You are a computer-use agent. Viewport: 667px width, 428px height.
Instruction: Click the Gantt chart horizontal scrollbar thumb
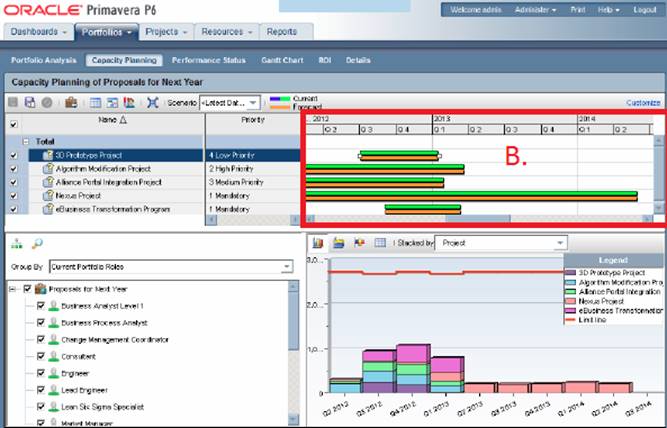pyautogui.click(x=478, y=219)
